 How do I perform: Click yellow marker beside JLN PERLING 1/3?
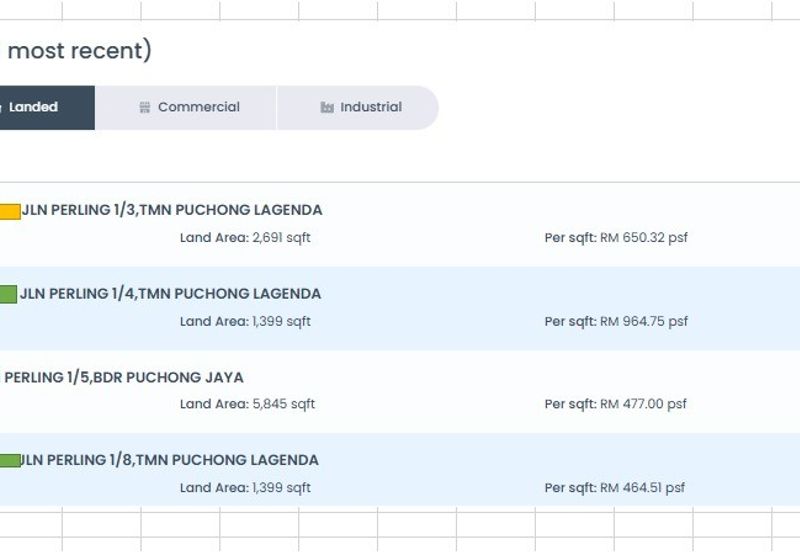pyautogui.click(x=9, y=211)
